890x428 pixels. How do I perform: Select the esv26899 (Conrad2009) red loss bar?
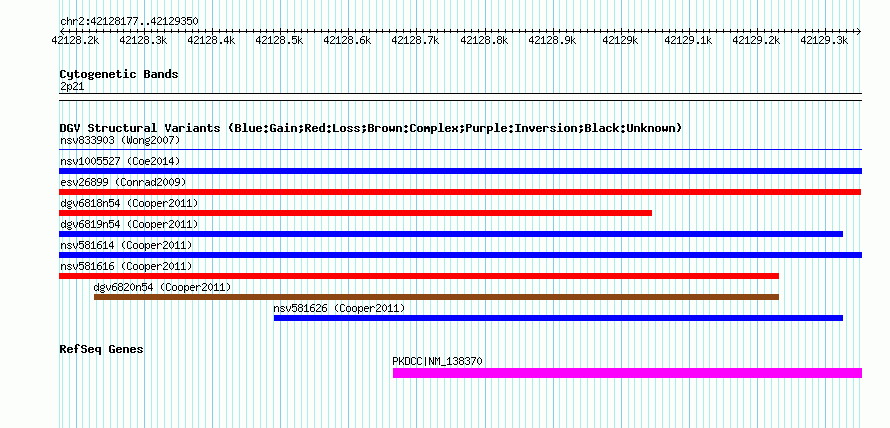click(x=460, y=192)
